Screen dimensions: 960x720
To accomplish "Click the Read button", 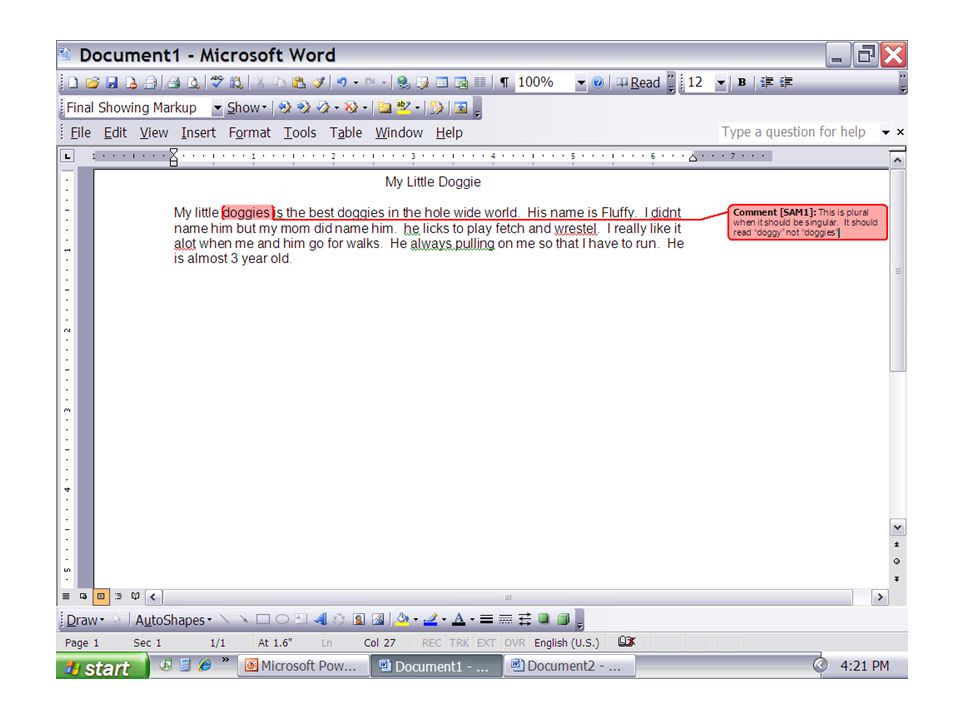I will pos(638,83).
